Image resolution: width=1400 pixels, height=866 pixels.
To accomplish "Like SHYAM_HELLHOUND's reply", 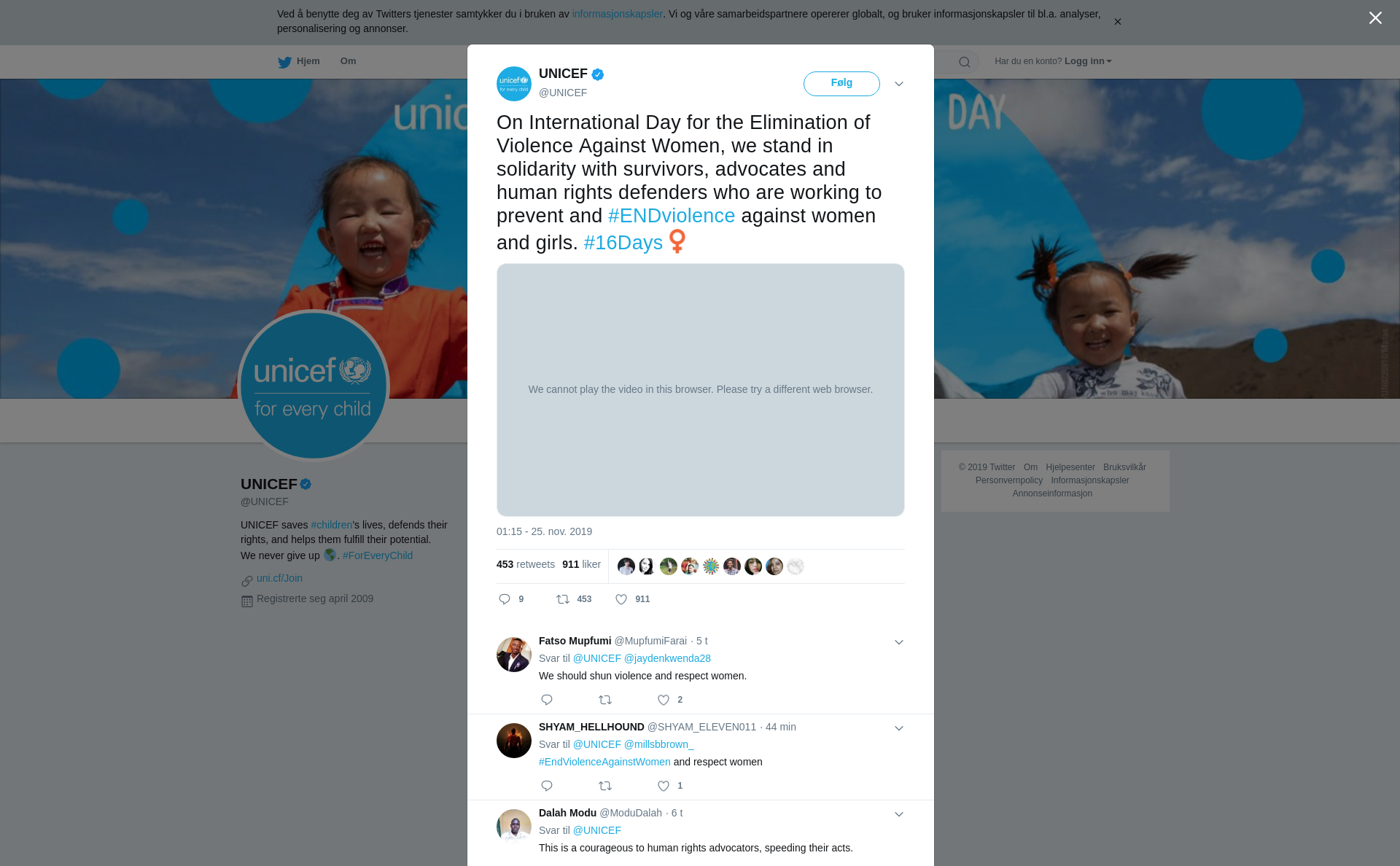I will (x=664, y=786).
